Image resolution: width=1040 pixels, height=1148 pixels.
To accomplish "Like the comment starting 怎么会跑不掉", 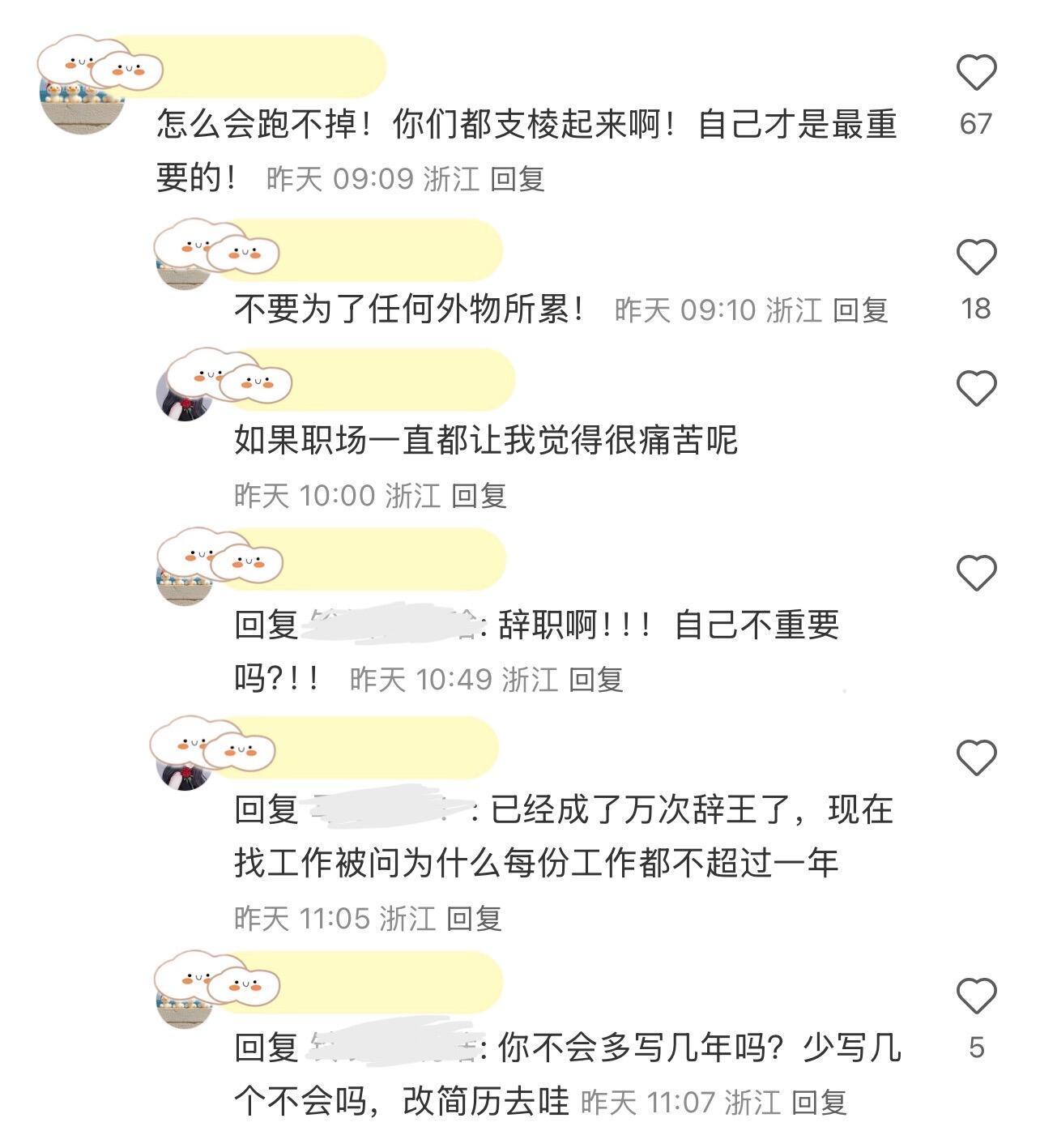I will 976,73.
